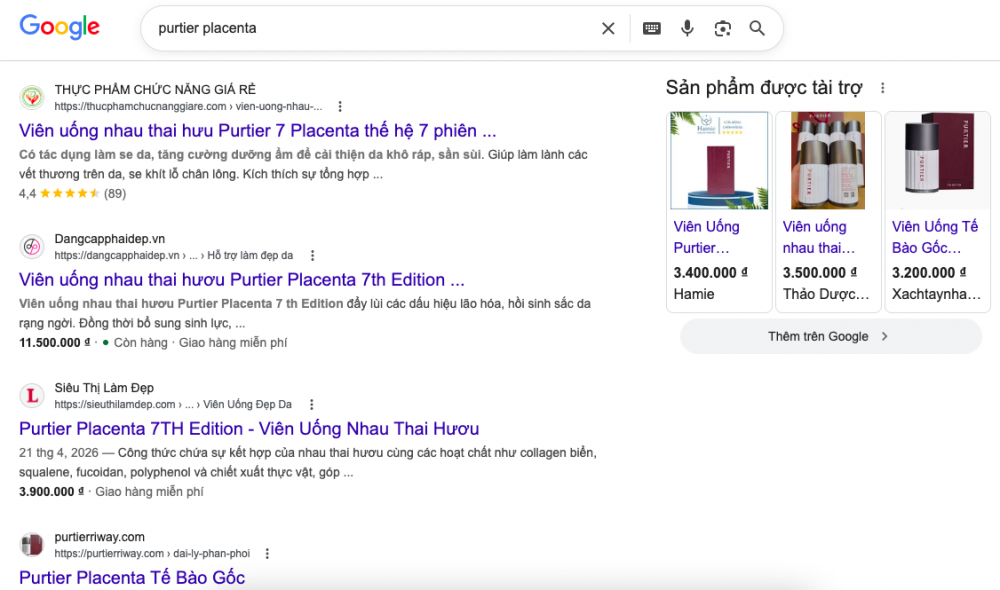
Task: Open Xachtaynha product image thumbnail
Action: 938,161
